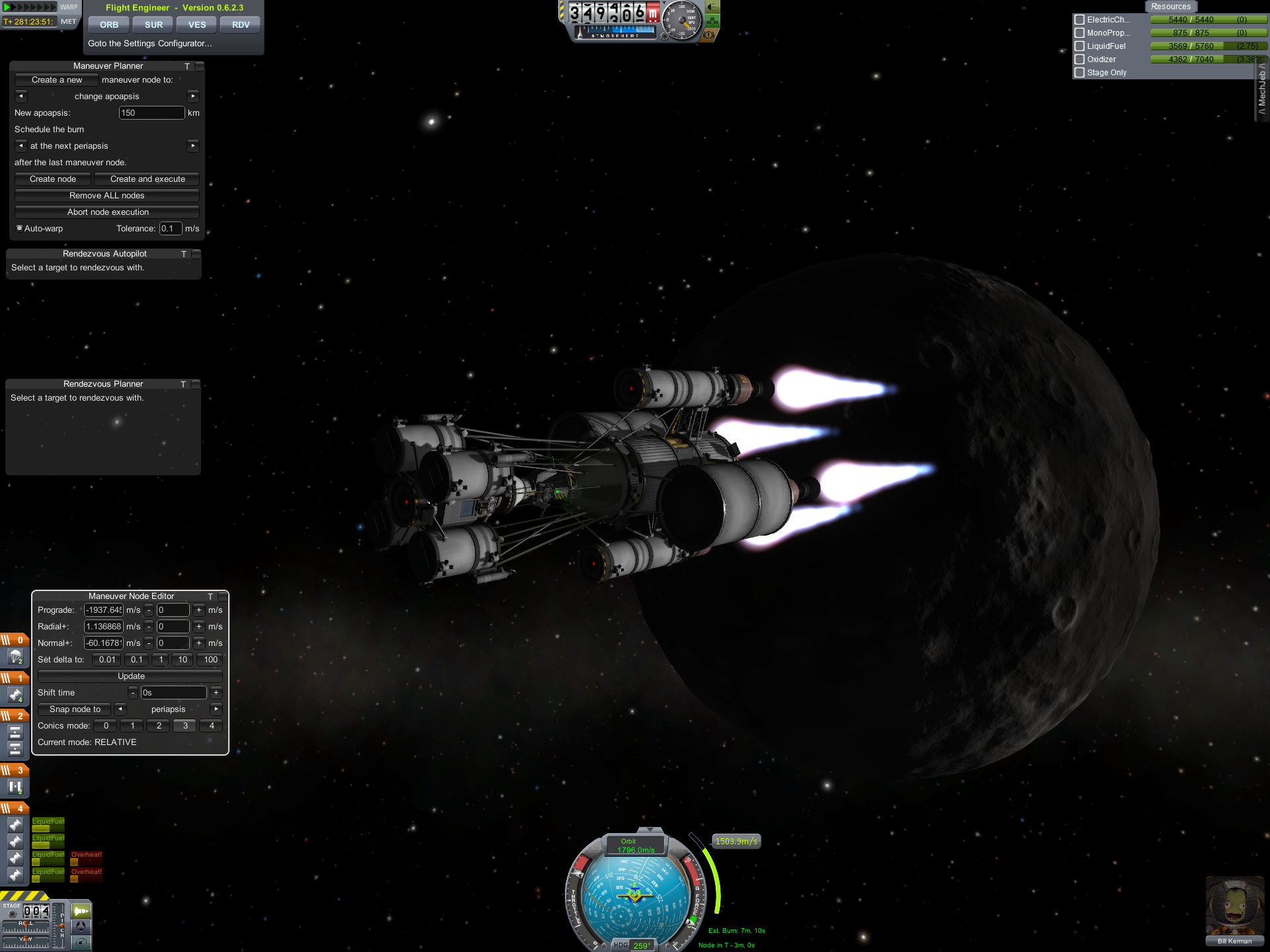Select next burn schedule right arrow
1270x952 pixels.
pyautogui.click(x=193, y=145)
